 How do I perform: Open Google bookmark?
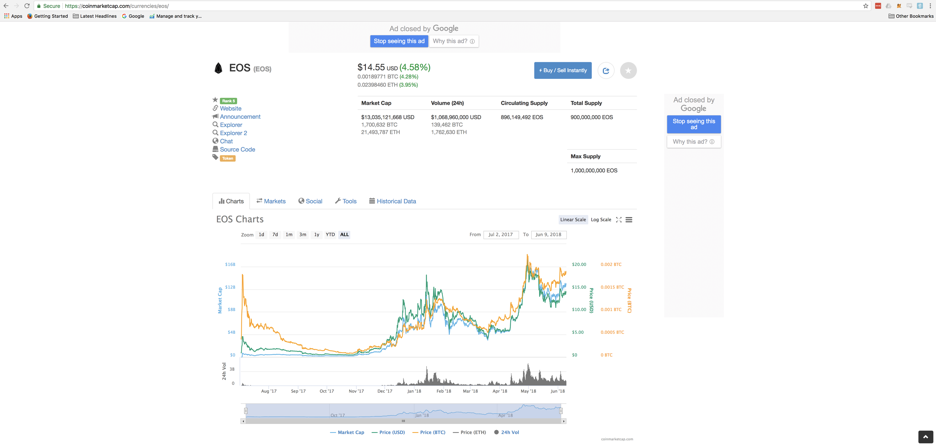pyautogui.click(x=133, y=16)
